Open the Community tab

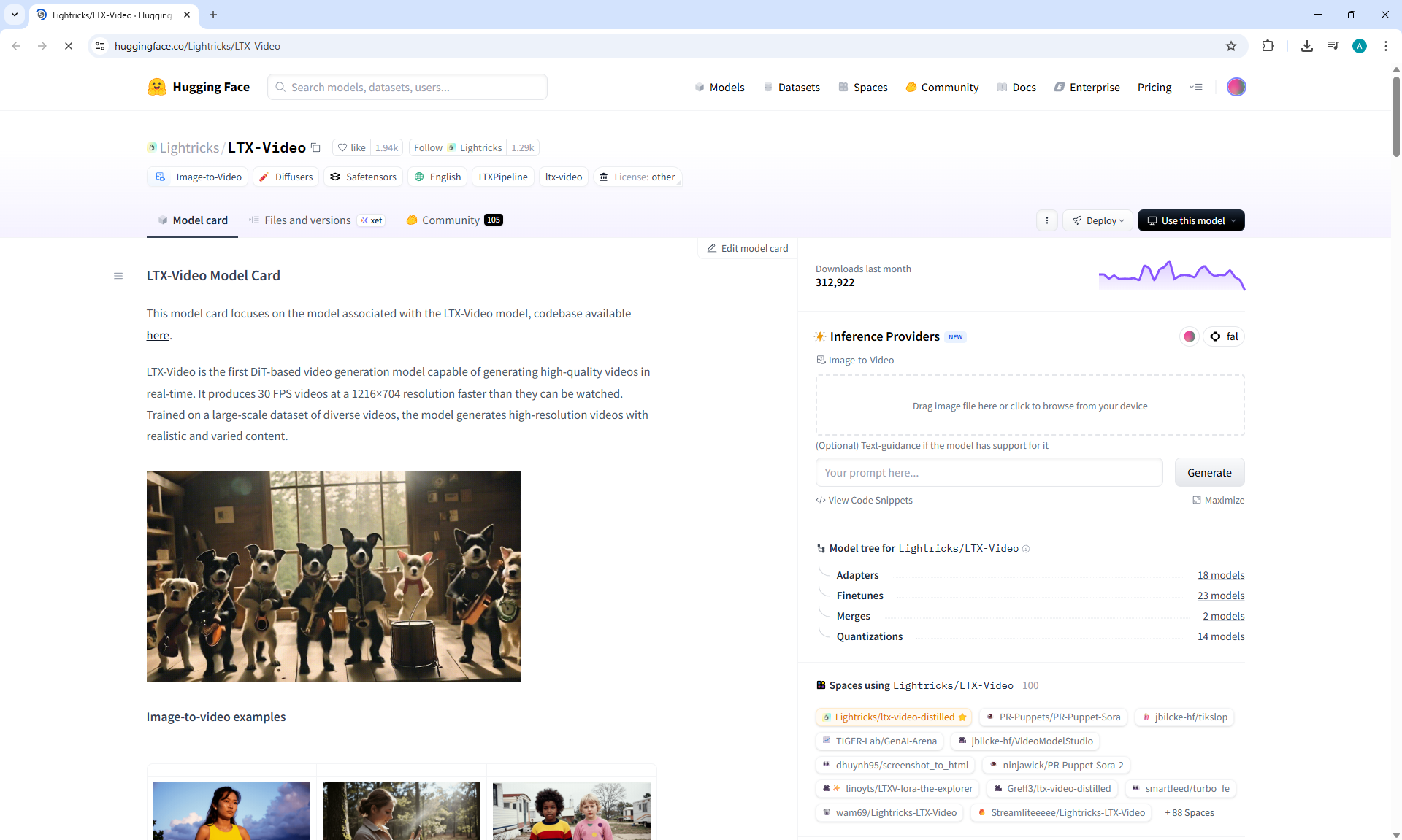click(451, 220)
